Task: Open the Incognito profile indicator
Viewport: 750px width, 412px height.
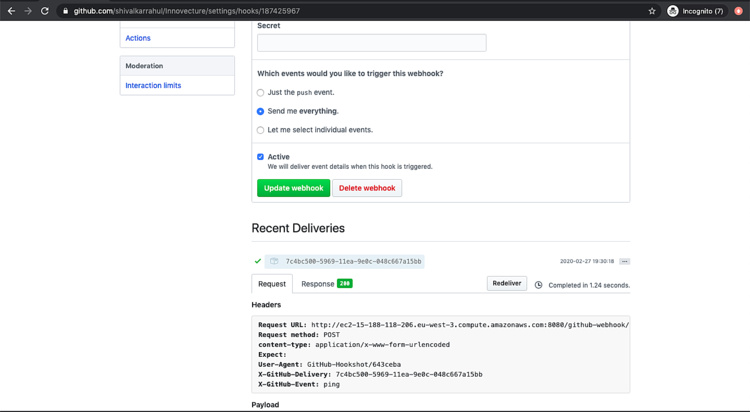Action: (695, 11)
